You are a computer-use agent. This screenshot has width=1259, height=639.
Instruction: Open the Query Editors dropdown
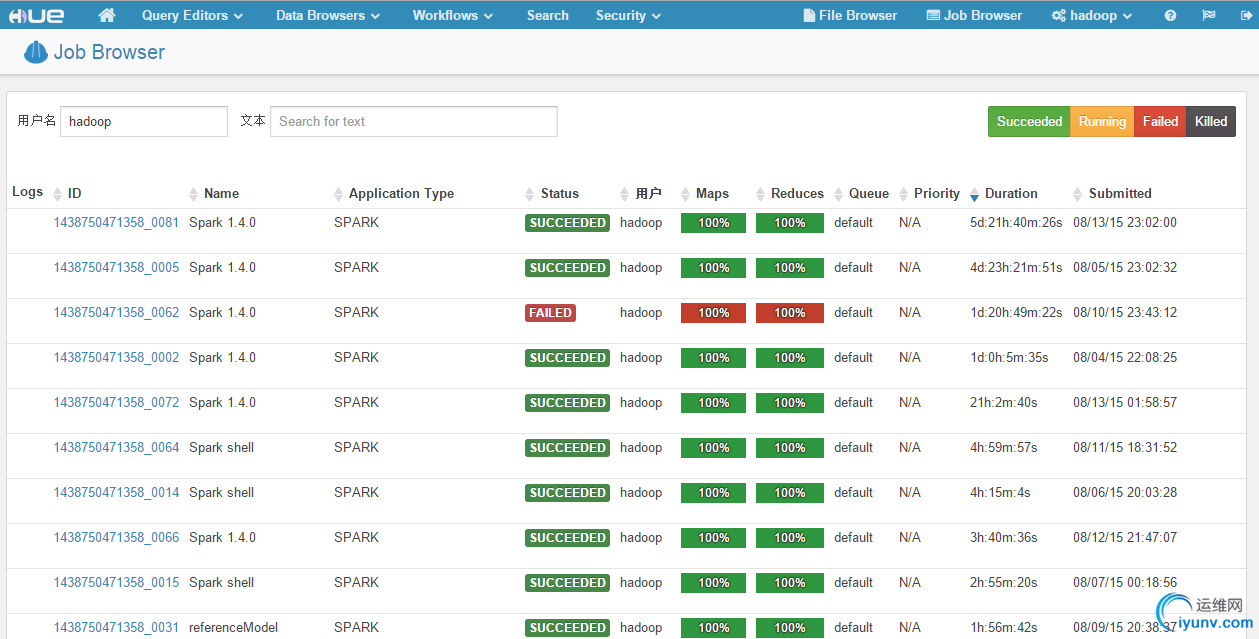tap(192, 15)
